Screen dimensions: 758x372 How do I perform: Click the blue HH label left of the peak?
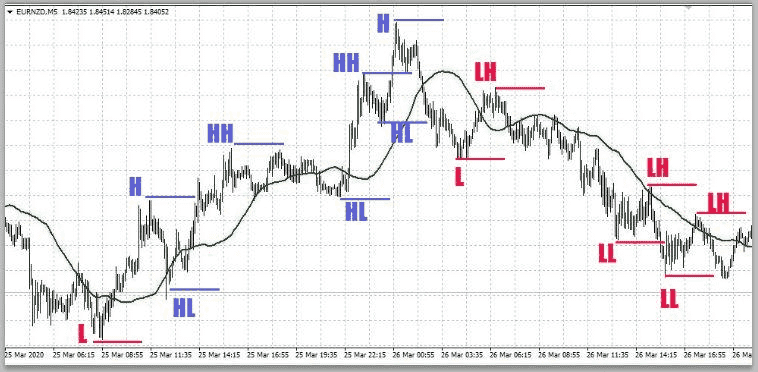[347, 63]
